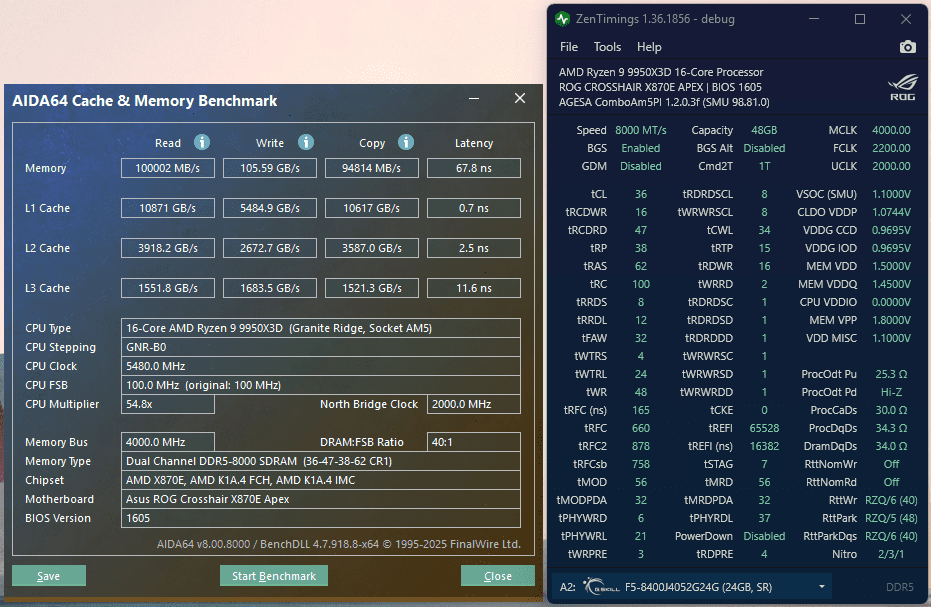931x607 pixels.
Task: Click the Memory Bus field 4000.0 MHz
Action: coord(167,442)
